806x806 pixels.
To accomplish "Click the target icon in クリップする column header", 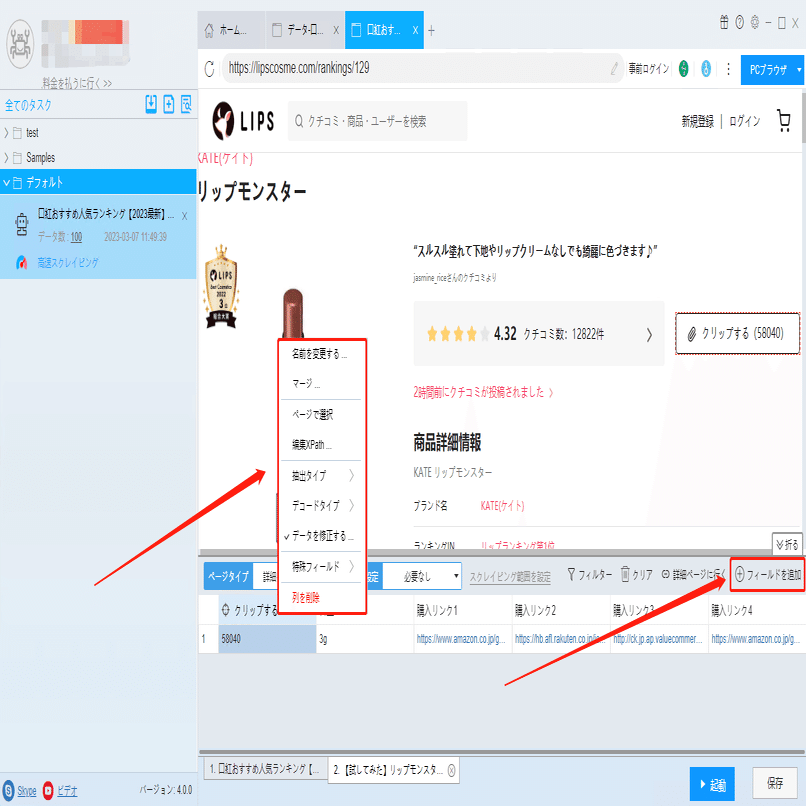I will [226, 610].
